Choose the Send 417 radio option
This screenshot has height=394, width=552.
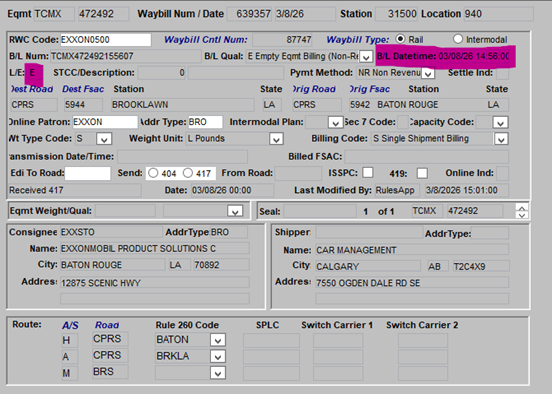(x=188, y=173)
